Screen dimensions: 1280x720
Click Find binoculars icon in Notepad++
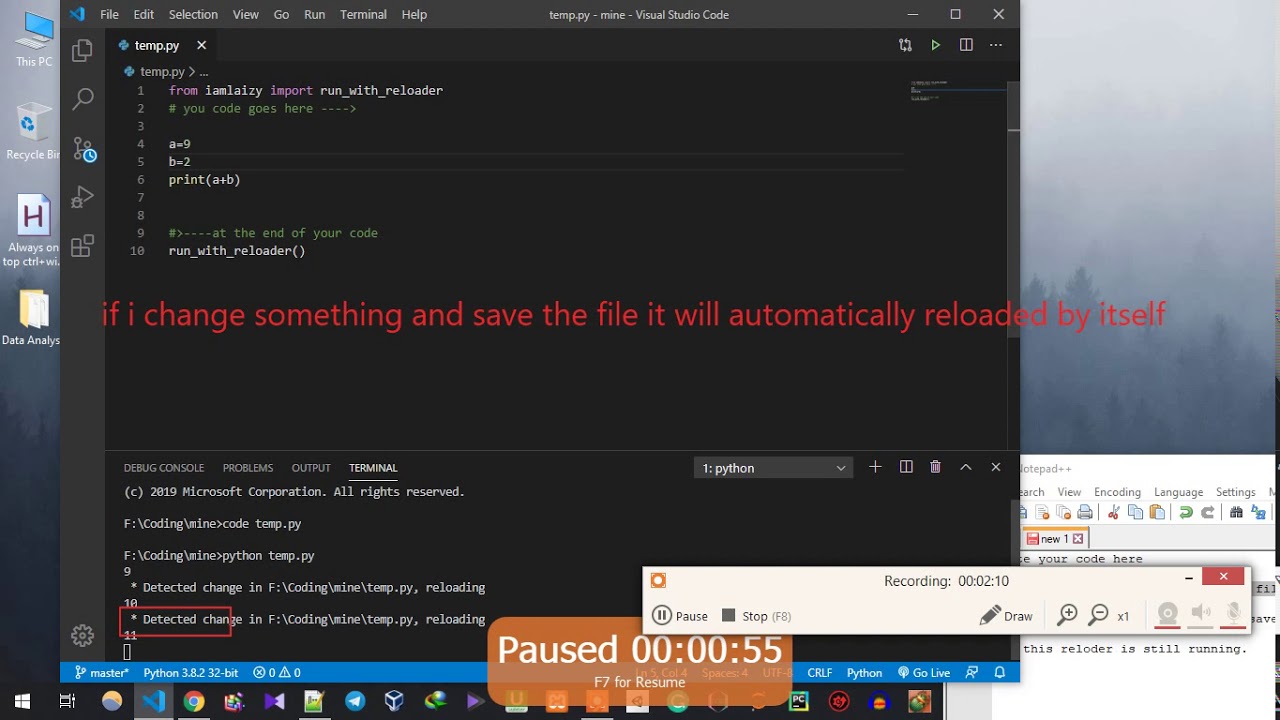pyautogui.click(x=1236, y=513)
